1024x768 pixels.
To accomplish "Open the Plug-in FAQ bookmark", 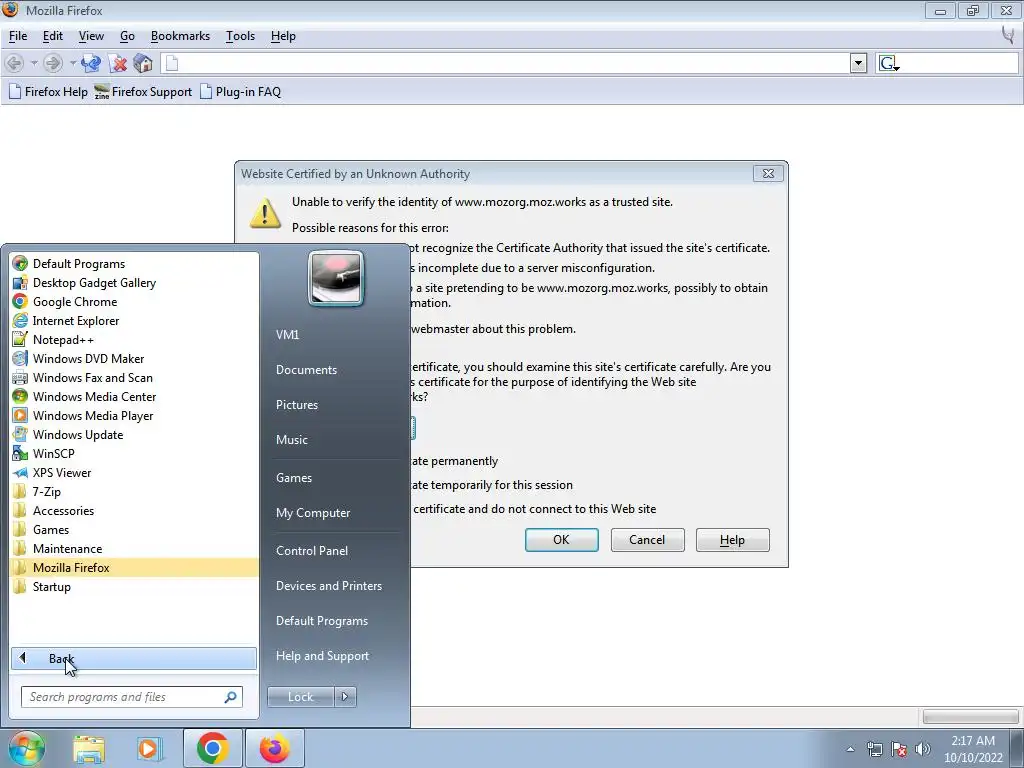I will click(x=240, y=92).
